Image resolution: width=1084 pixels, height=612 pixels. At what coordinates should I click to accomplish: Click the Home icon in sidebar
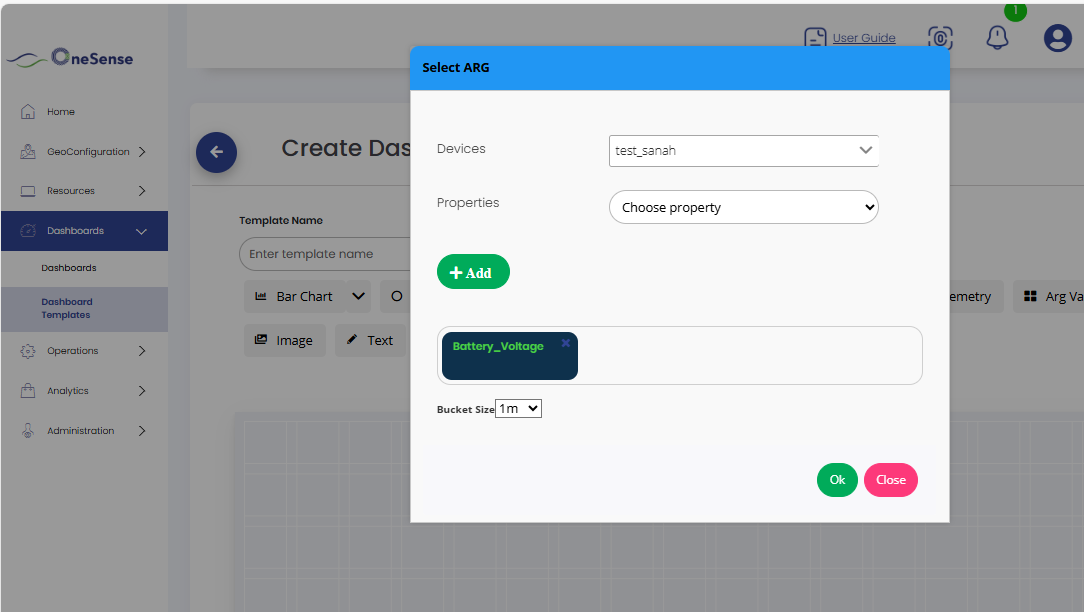tap(28, 112)
